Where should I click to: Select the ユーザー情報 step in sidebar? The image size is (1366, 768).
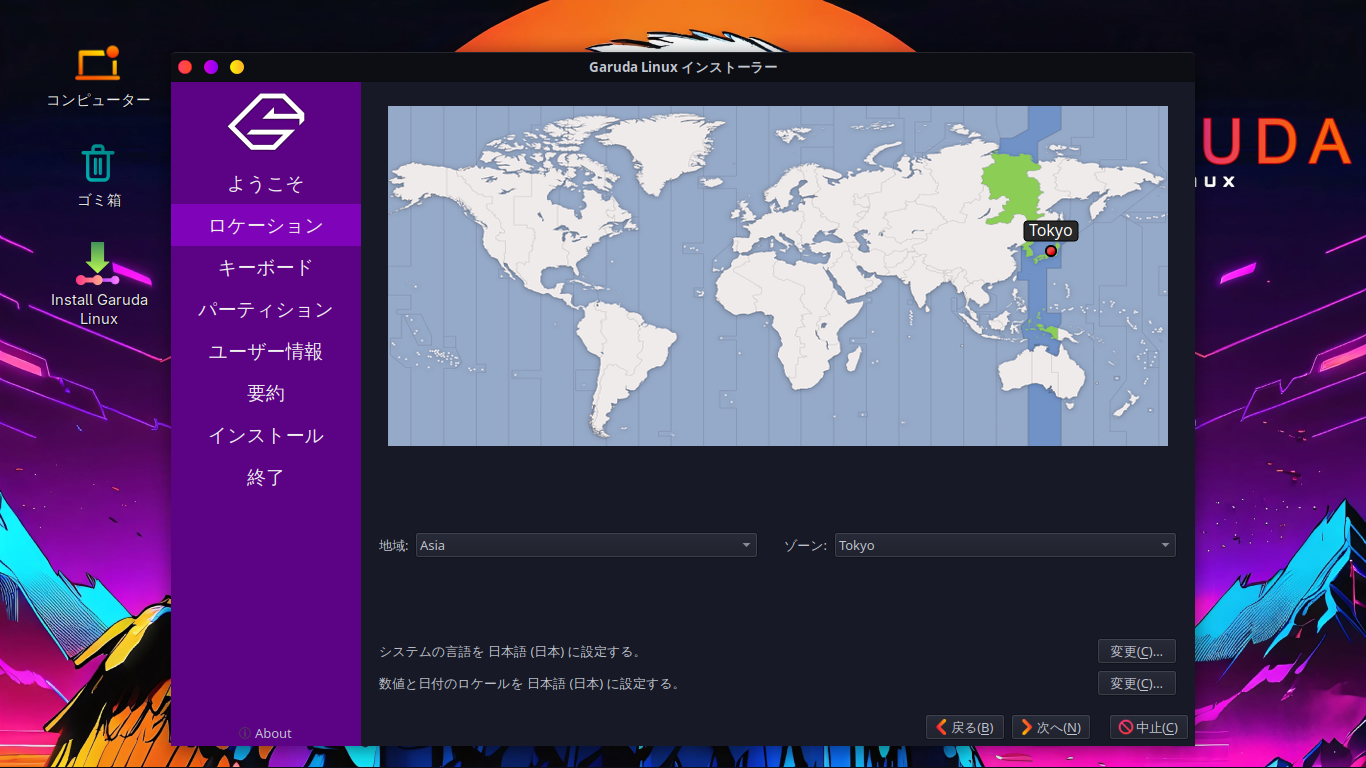coord(266,351)
